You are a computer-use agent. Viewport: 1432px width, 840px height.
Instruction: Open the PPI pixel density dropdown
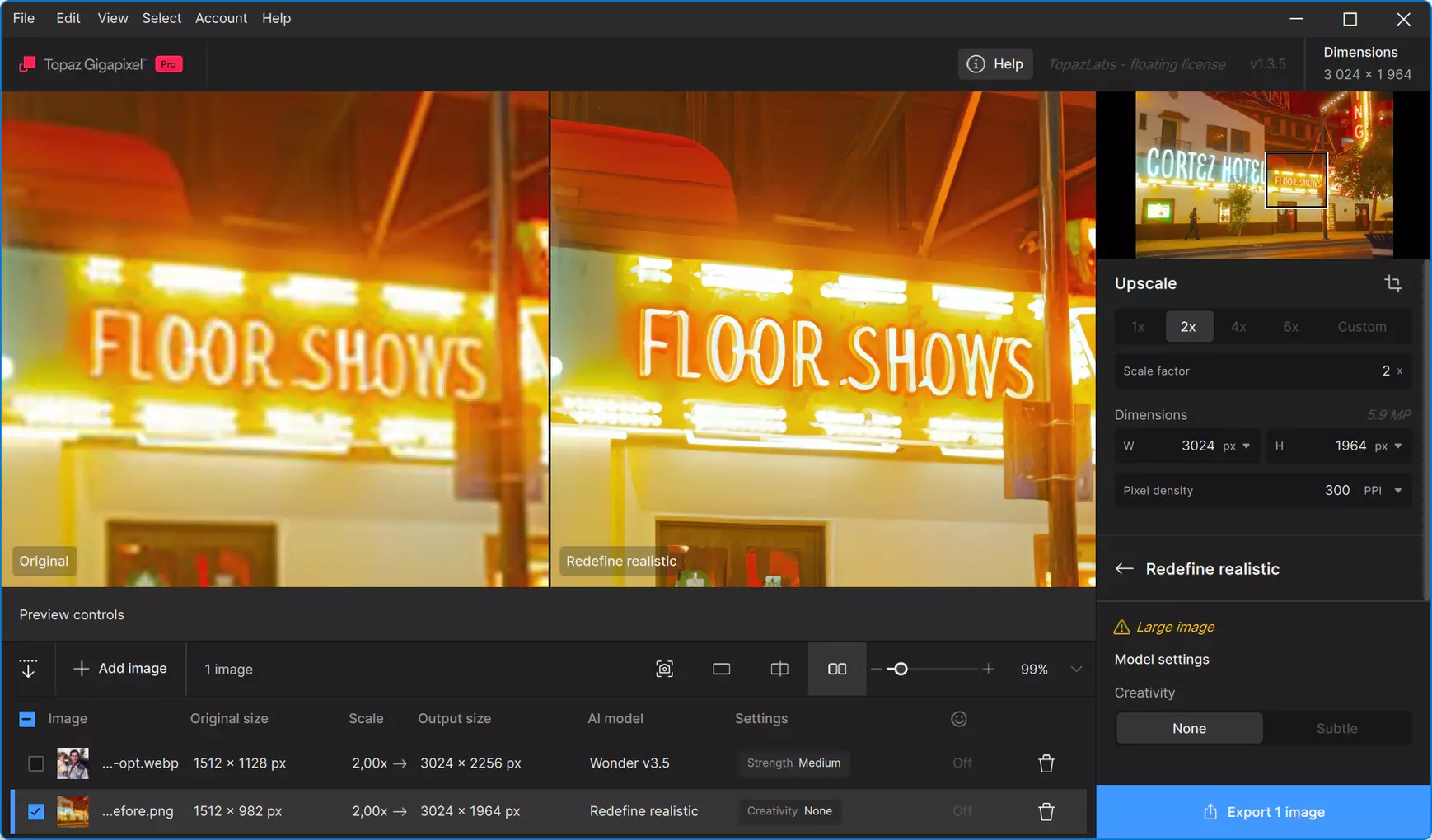(x=1383, y=491)
